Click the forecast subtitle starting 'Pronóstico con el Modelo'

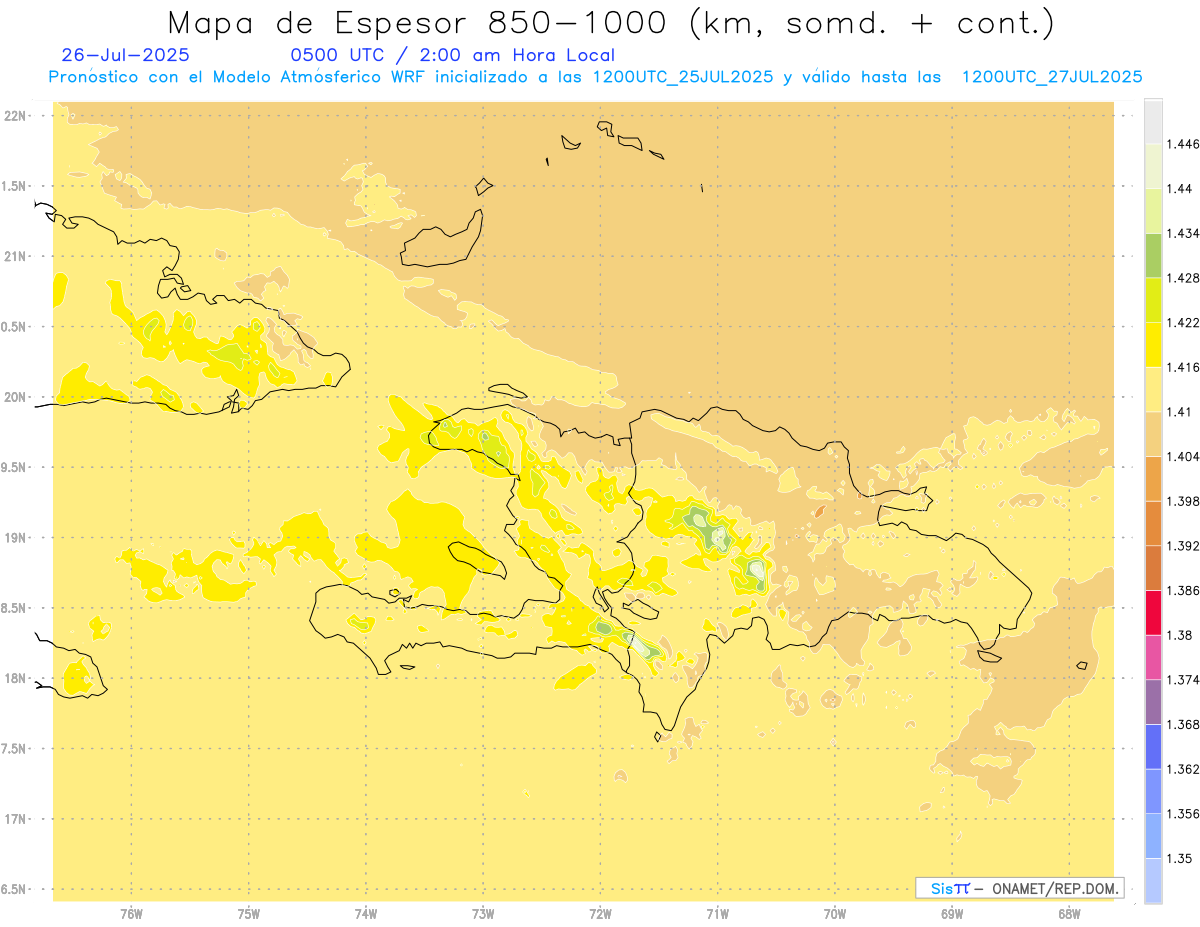click(x=595, y=77)
